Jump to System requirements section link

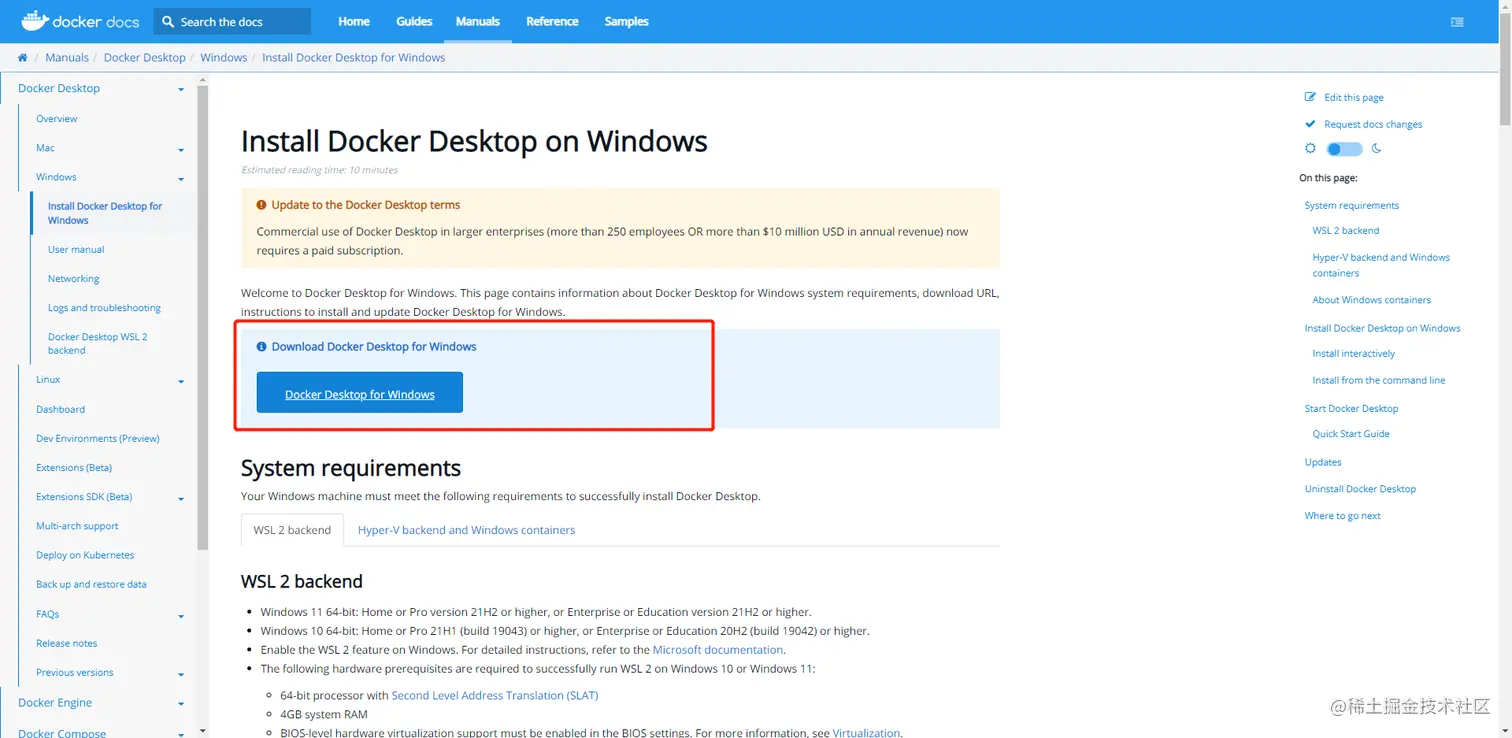1352,206
